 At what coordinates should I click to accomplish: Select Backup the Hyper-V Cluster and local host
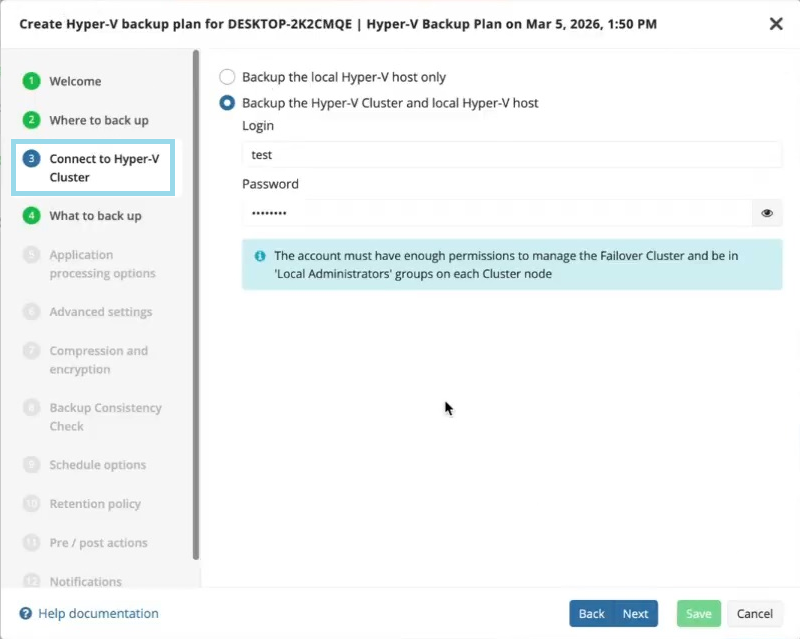pyautogui.click(x=228, y=103)
